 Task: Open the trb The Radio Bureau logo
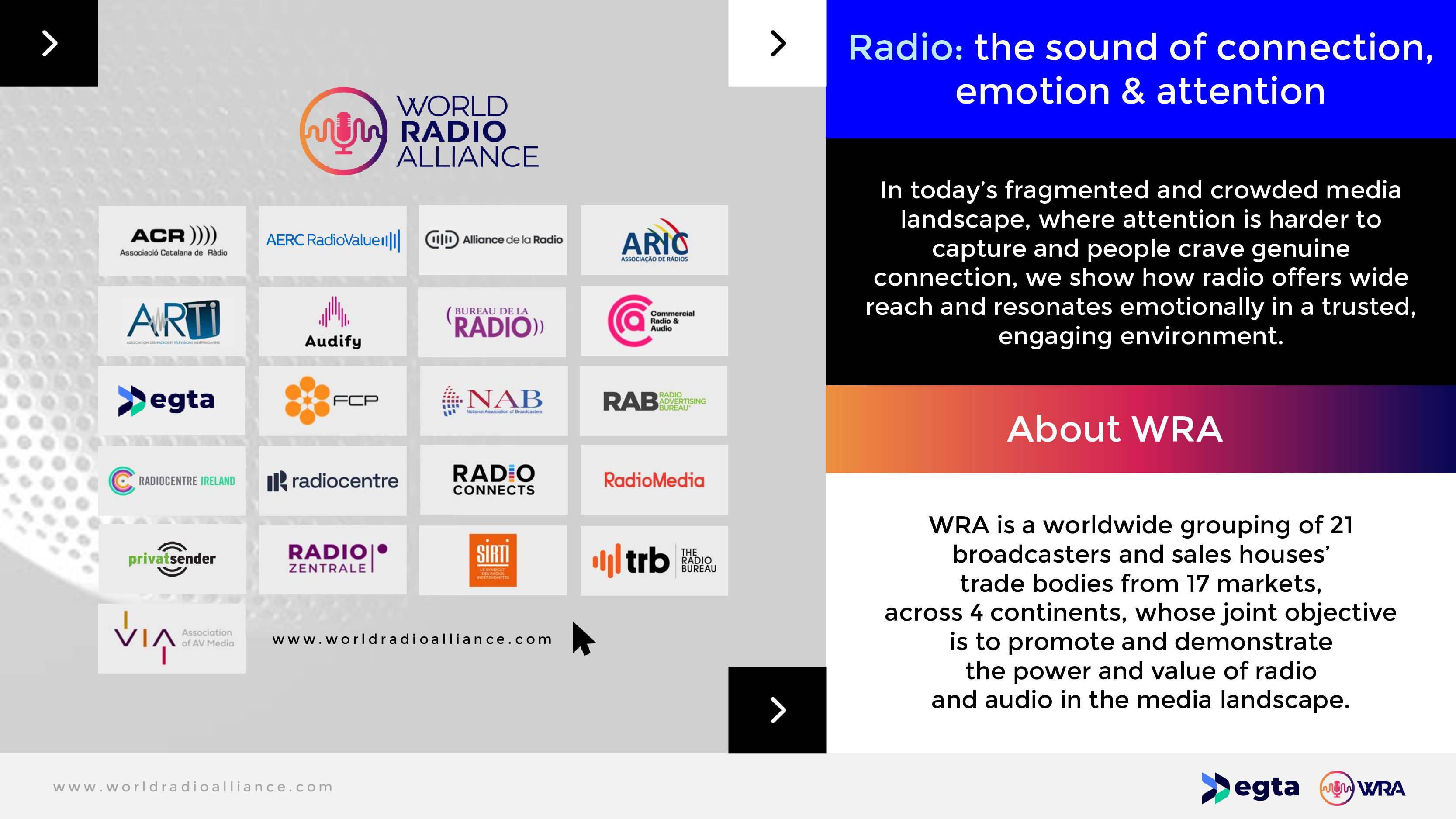coord(654,561)
